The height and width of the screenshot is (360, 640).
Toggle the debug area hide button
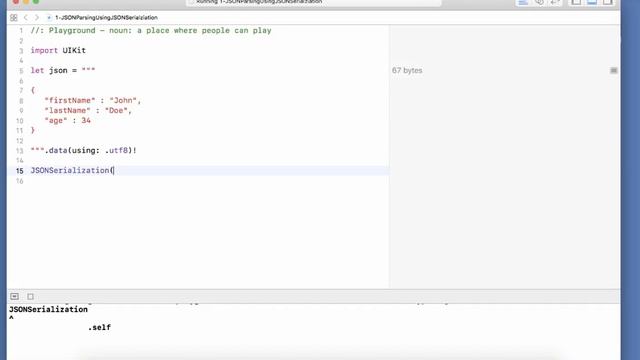click(15, 296)
